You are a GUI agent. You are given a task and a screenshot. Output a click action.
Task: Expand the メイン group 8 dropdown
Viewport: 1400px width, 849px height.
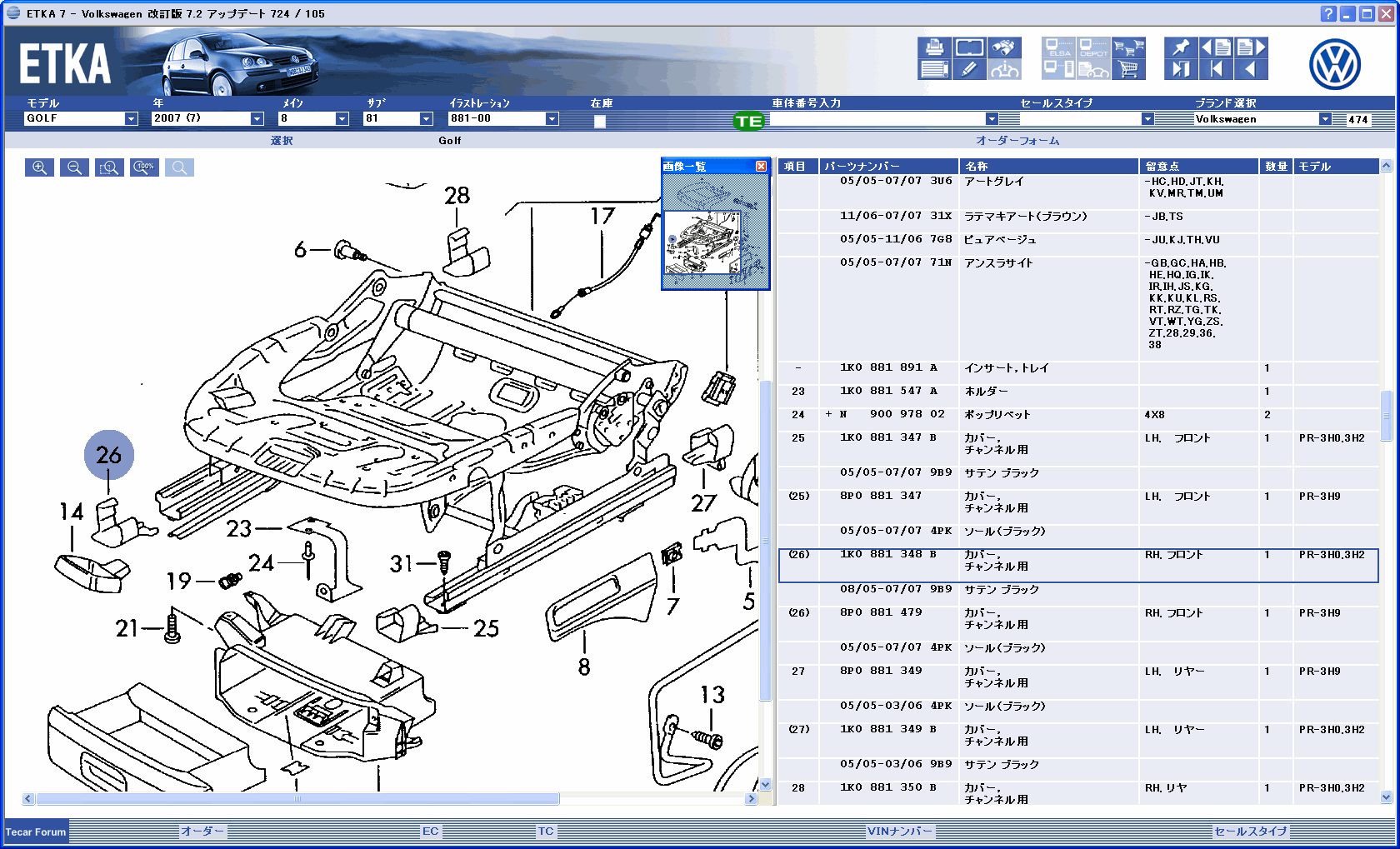tap(342, 119)
